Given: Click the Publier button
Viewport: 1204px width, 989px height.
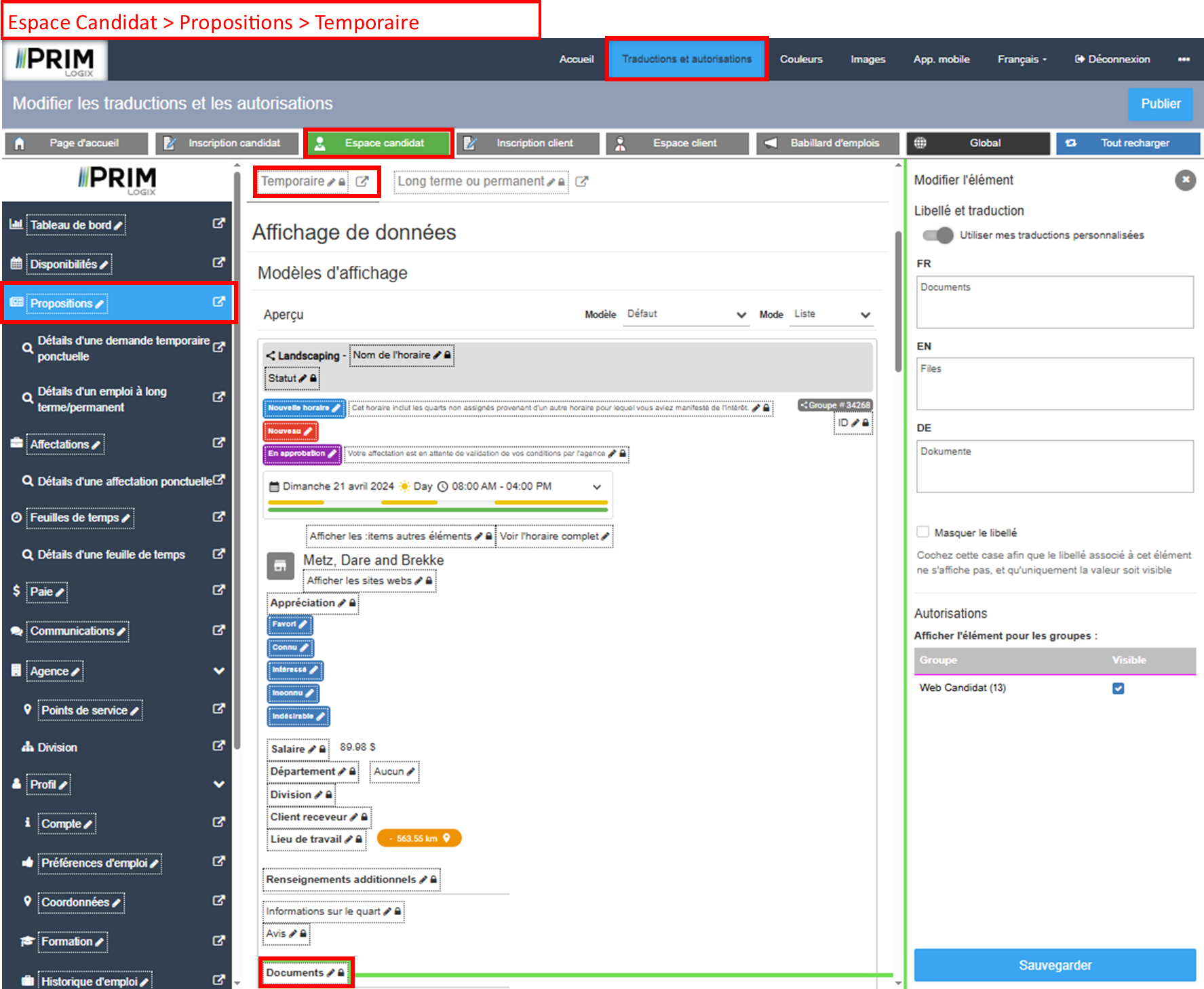Looking at the screenshot, I should point(1160,104).
